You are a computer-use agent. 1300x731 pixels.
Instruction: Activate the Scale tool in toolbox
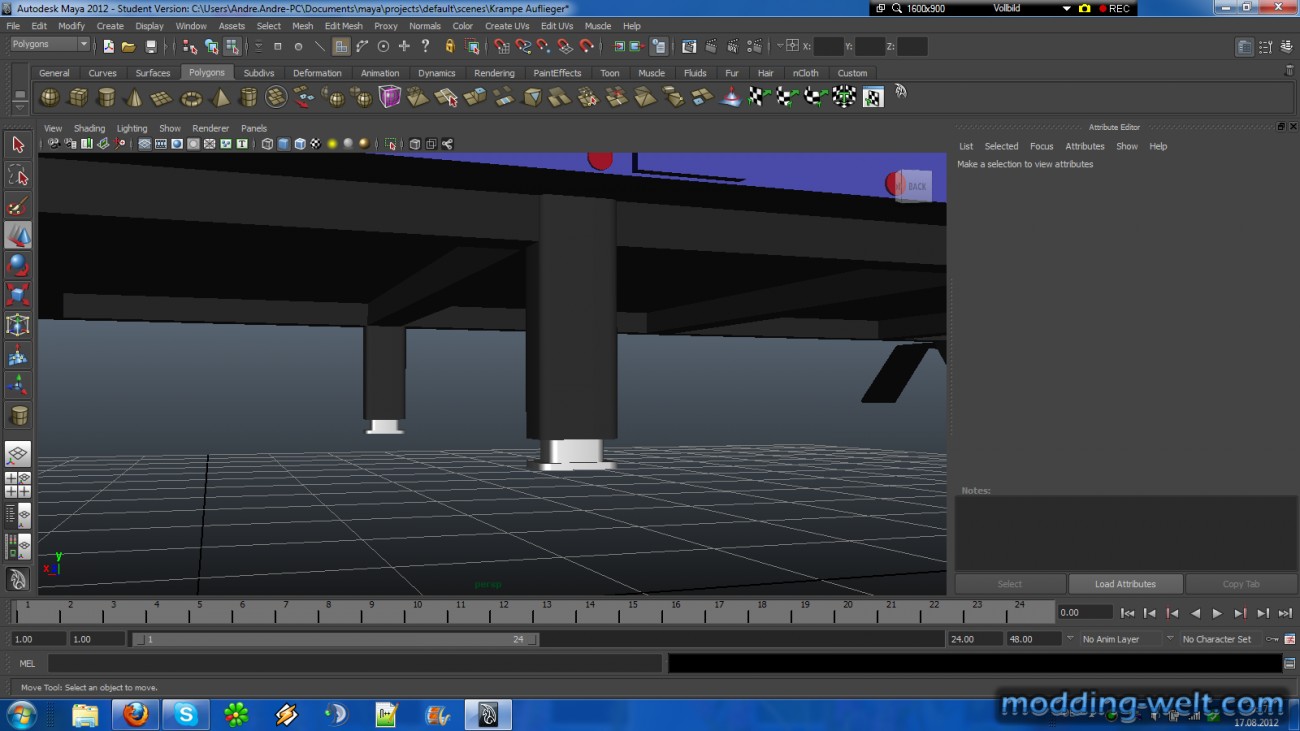pyautogui.click(x=18, y=295)
